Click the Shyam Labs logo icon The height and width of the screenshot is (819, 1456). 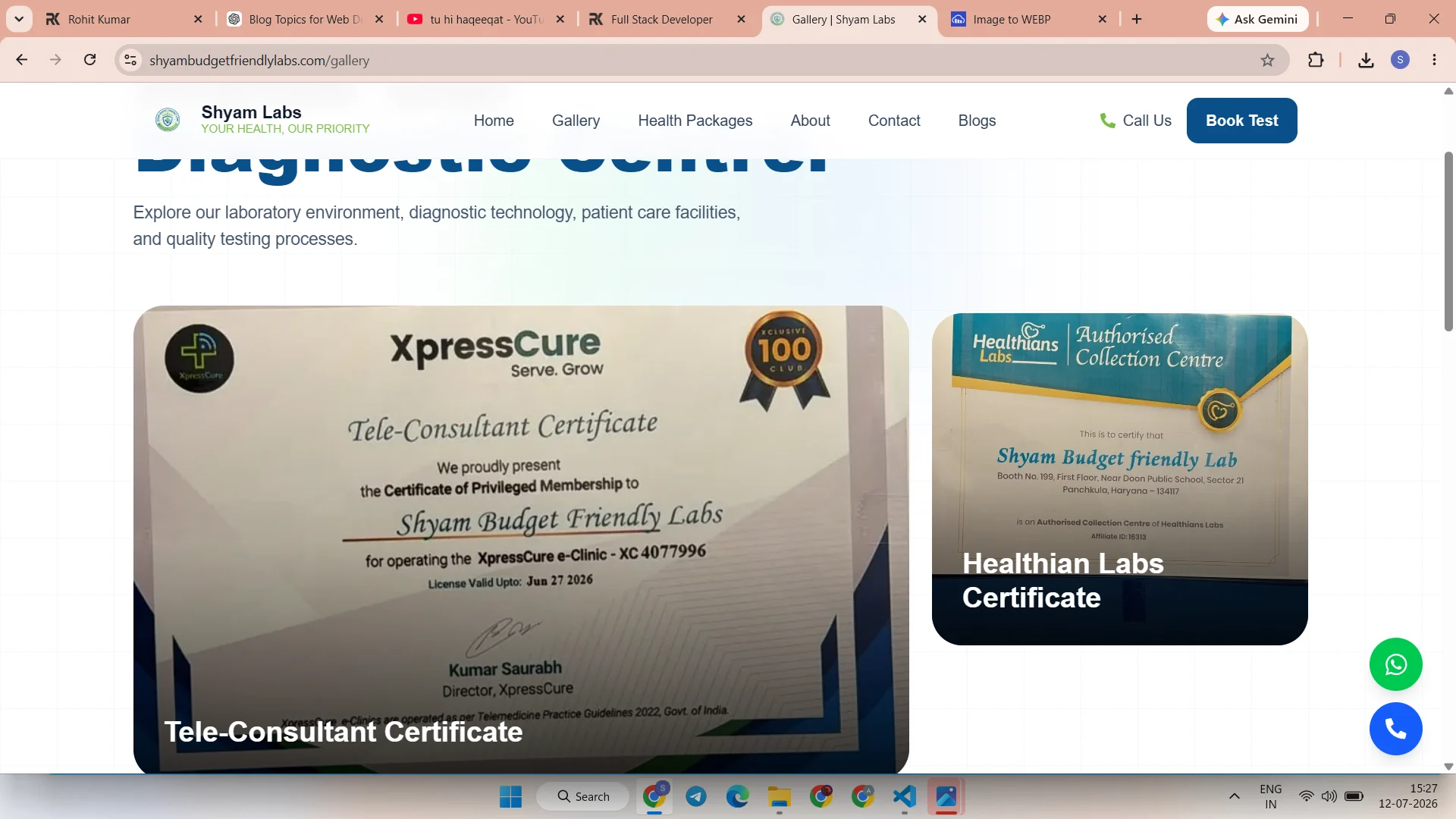tap(168, 120)
